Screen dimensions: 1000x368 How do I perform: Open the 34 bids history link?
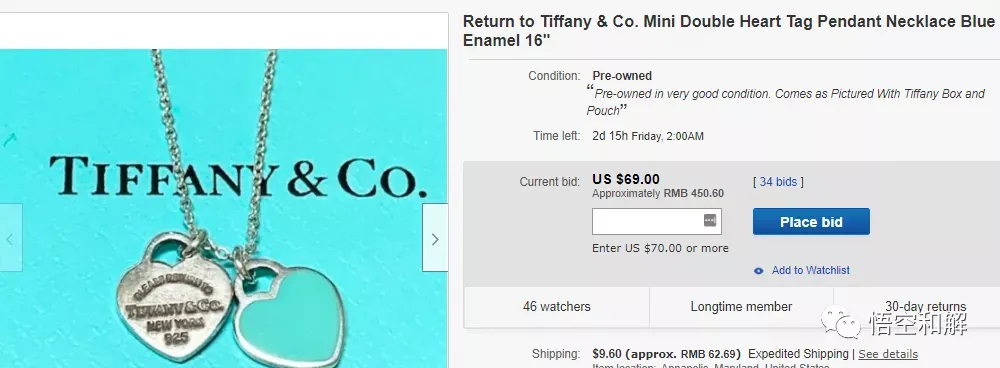[778, 182]
